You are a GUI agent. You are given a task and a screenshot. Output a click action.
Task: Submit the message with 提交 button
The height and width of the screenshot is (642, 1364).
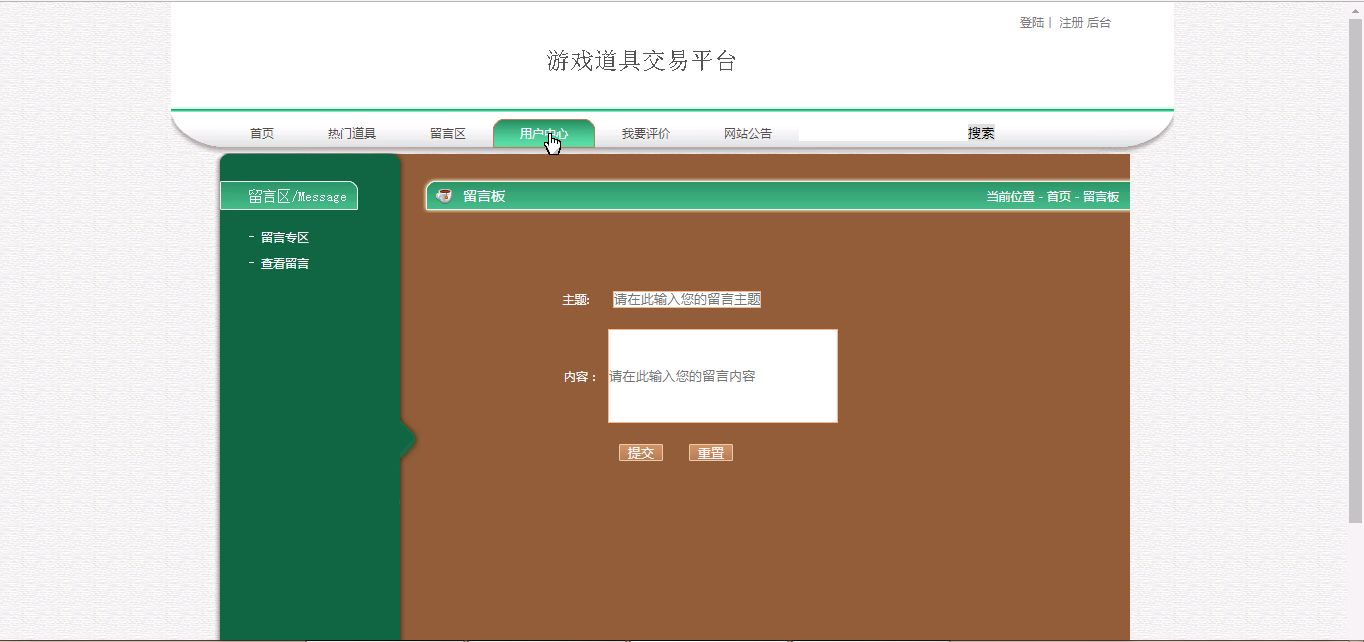(x=641, y=453)
